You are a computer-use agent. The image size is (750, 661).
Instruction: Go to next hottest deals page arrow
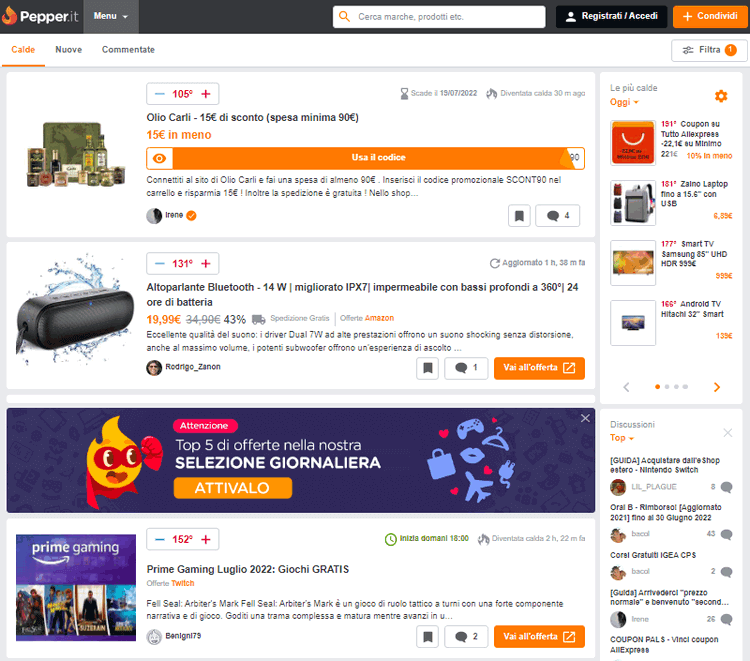(x=717, y=387)
